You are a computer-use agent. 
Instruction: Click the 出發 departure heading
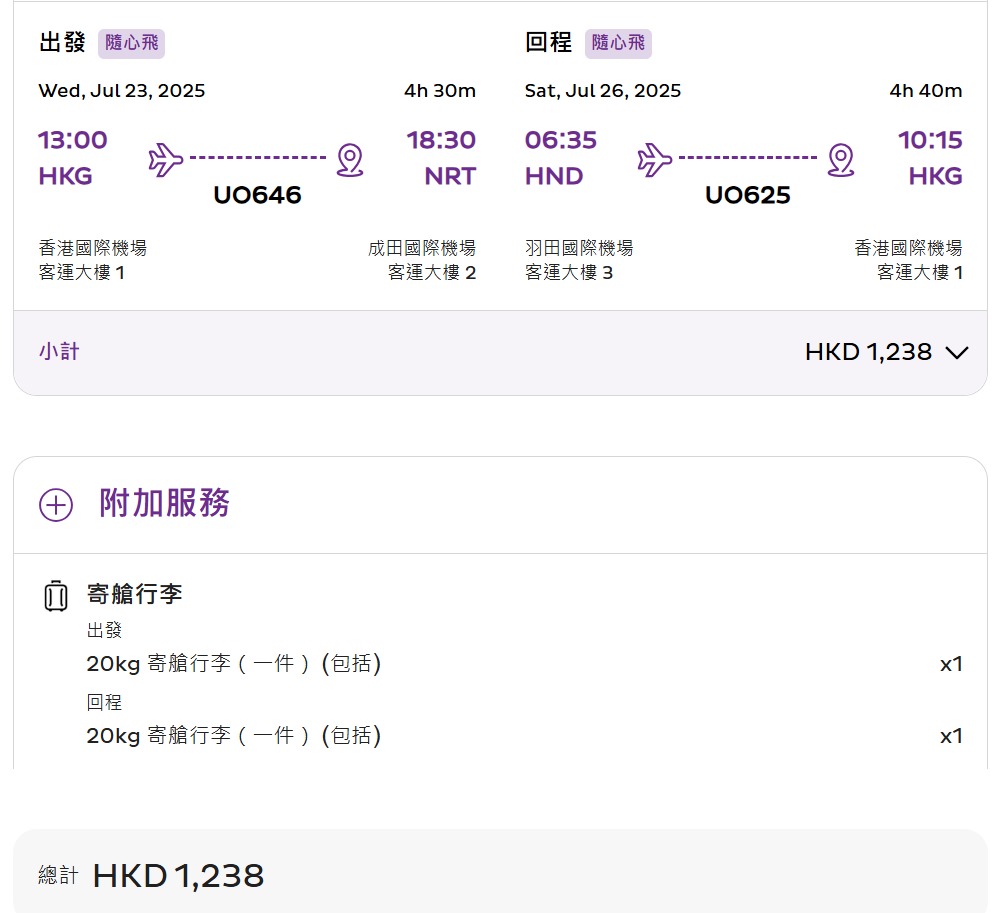[62, 43]
